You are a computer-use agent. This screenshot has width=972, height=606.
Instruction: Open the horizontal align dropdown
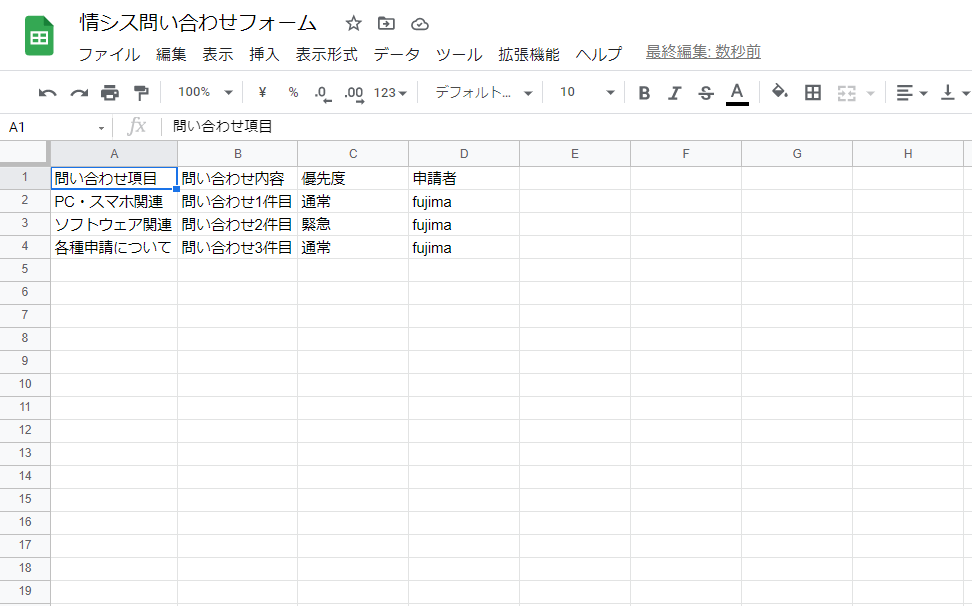tap(908, 92)
